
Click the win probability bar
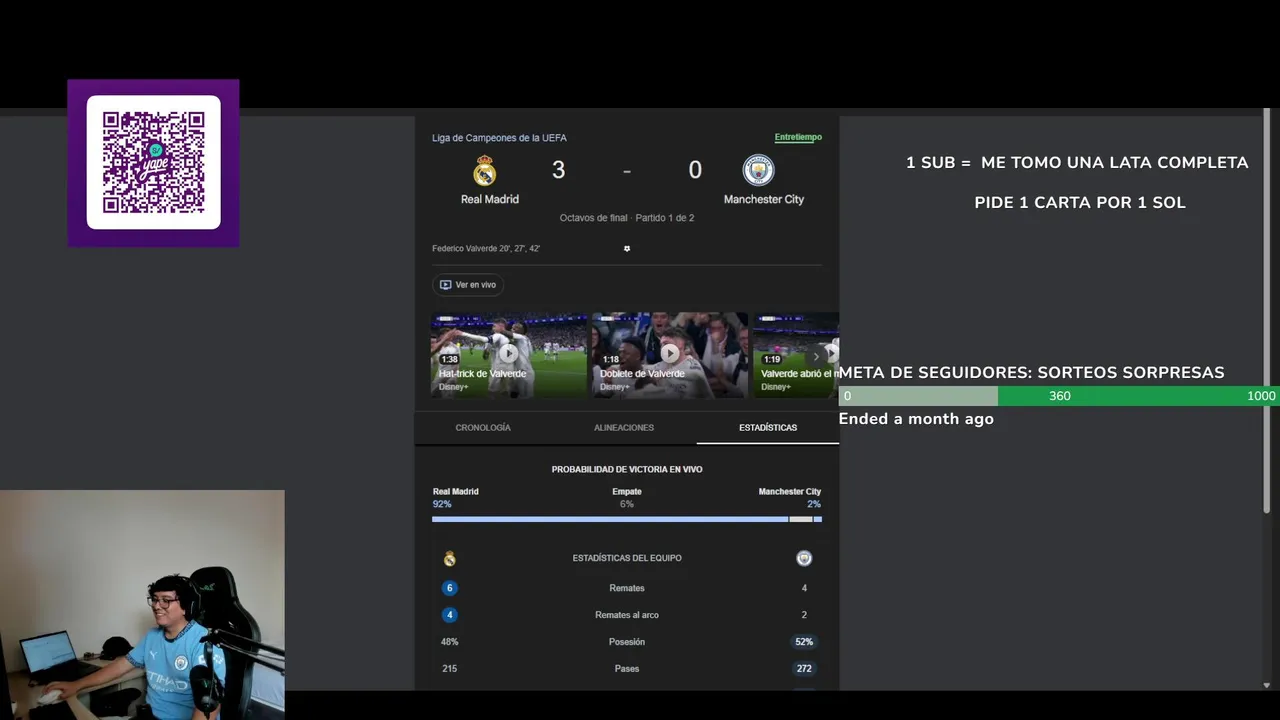click(x=627, y=519)
